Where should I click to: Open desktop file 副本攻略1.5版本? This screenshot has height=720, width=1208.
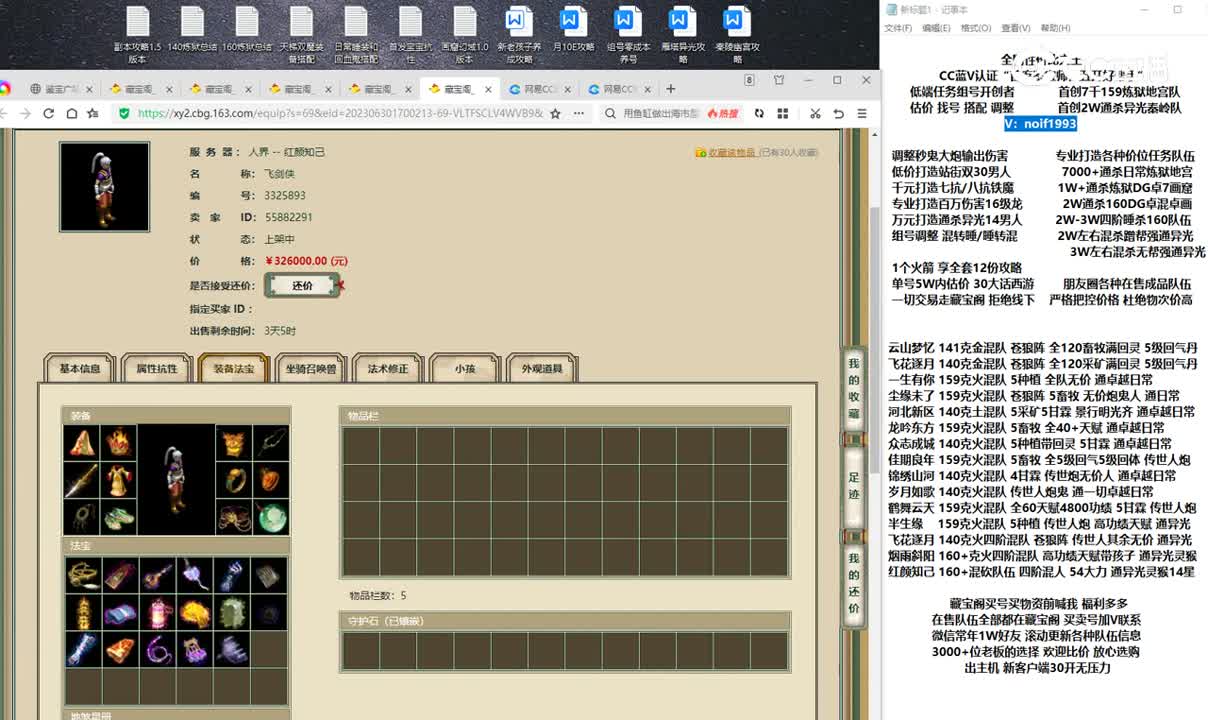(x=137, y=35)
